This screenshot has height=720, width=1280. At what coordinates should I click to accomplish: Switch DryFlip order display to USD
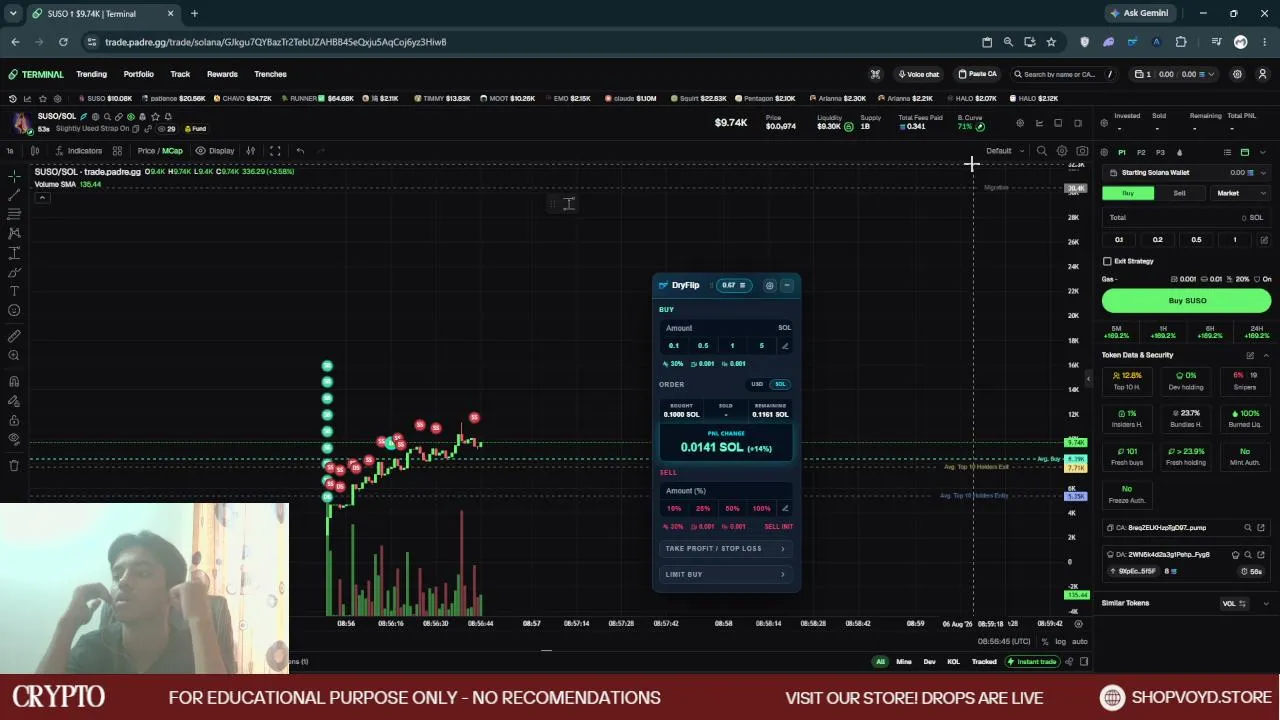pos(757,384)
